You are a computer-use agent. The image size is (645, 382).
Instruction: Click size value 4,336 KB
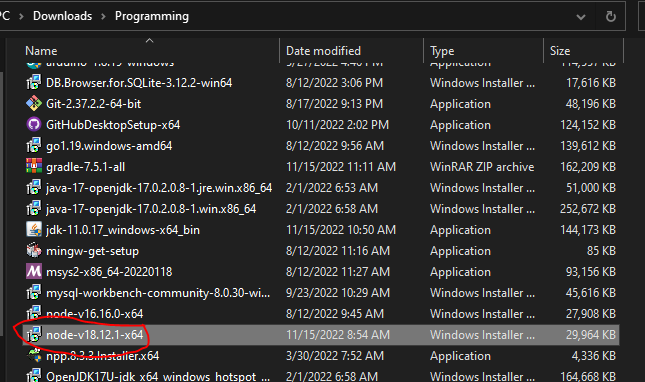coord(594,355)
